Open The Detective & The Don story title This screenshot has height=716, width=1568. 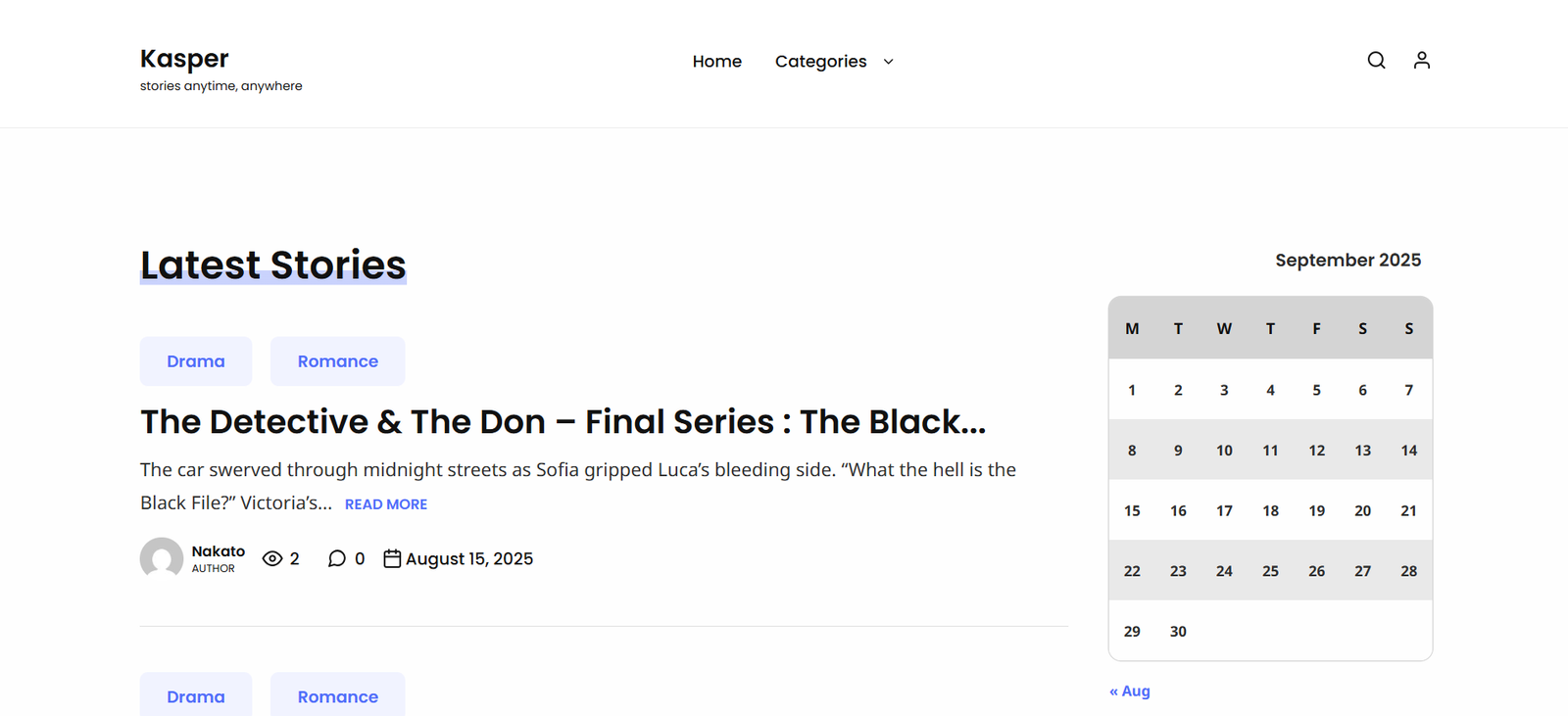point(563,422)
